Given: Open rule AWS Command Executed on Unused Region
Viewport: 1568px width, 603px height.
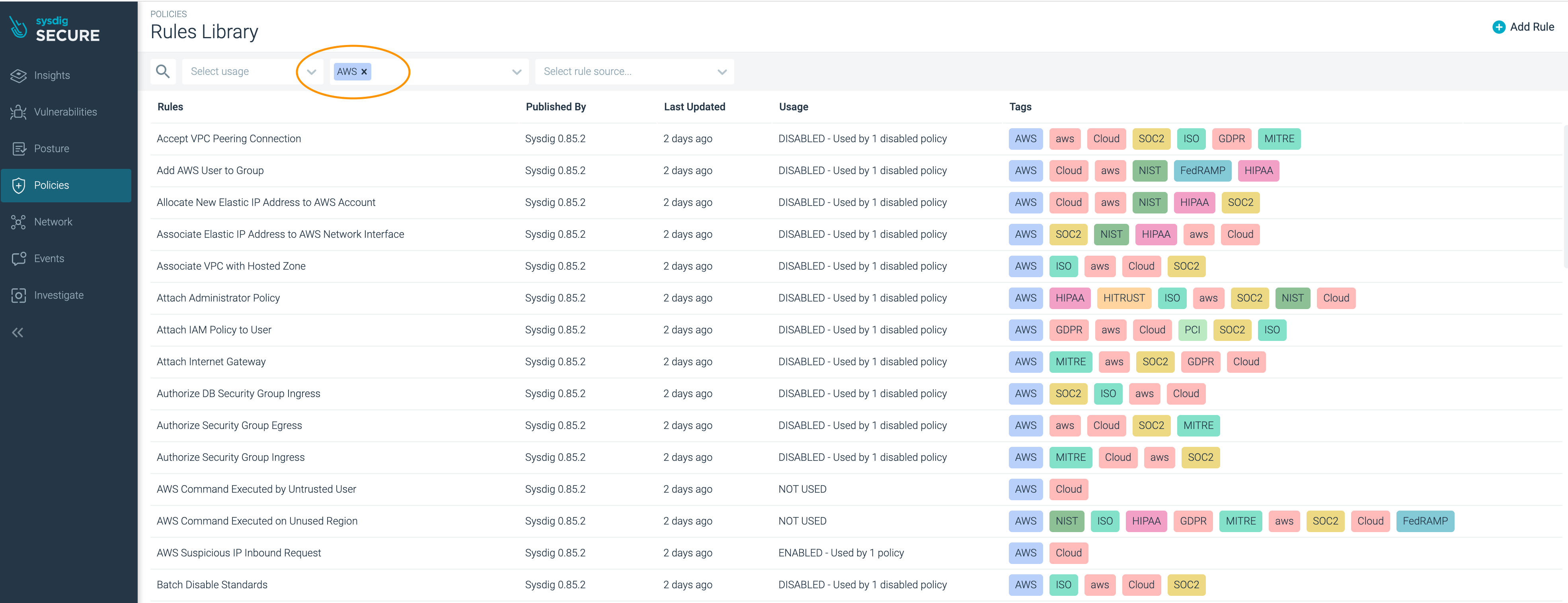Looking at the screenshot, I should 257,521.
